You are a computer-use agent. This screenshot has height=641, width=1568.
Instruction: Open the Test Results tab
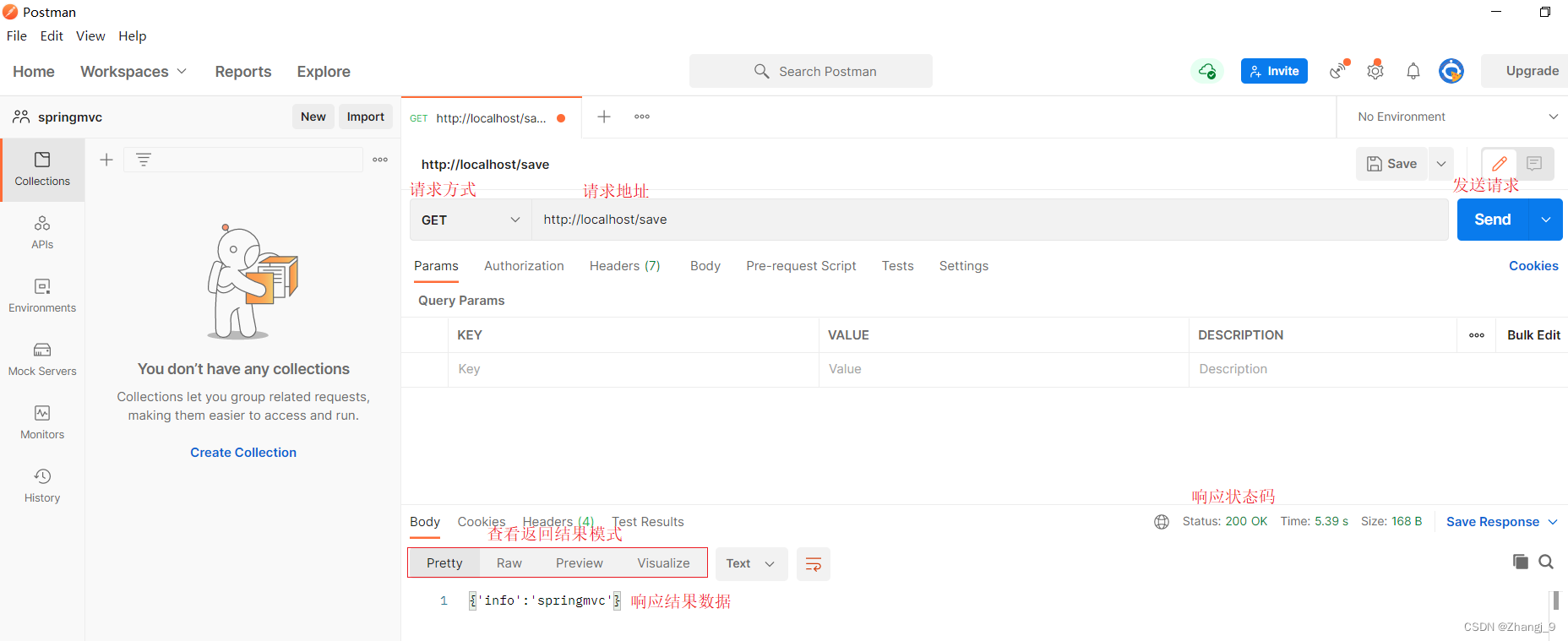(x=648, y=522)
